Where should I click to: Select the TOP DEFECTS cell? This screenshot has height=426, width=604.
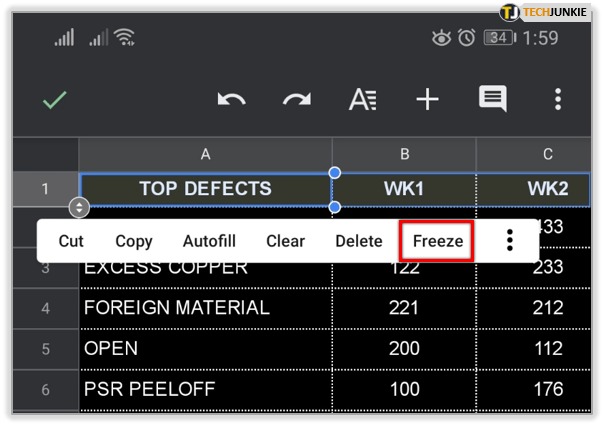pyautogui.click(x=205, y=188)
